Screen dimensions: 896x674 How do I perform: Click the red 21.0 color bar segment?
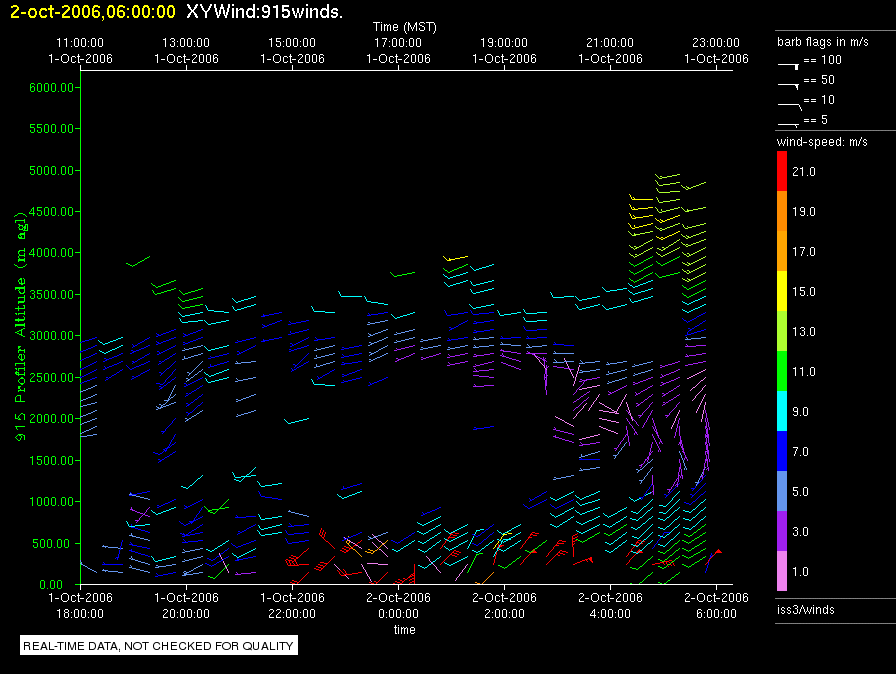click(782, 171)
